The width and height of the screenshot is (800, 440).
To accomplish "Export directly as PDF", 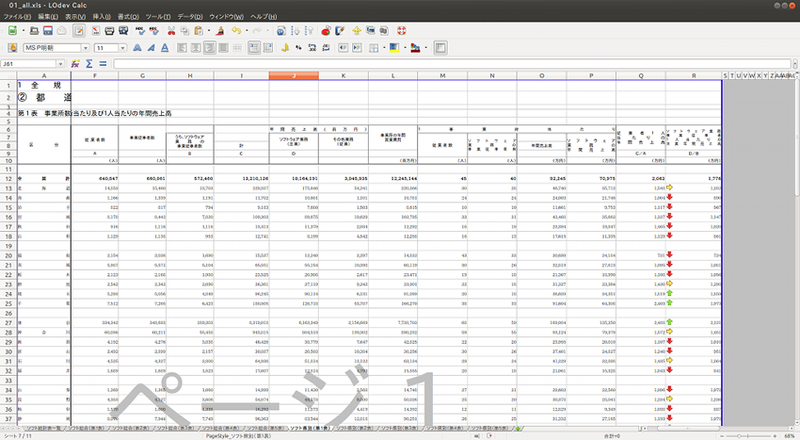I will tap(96, 31).
